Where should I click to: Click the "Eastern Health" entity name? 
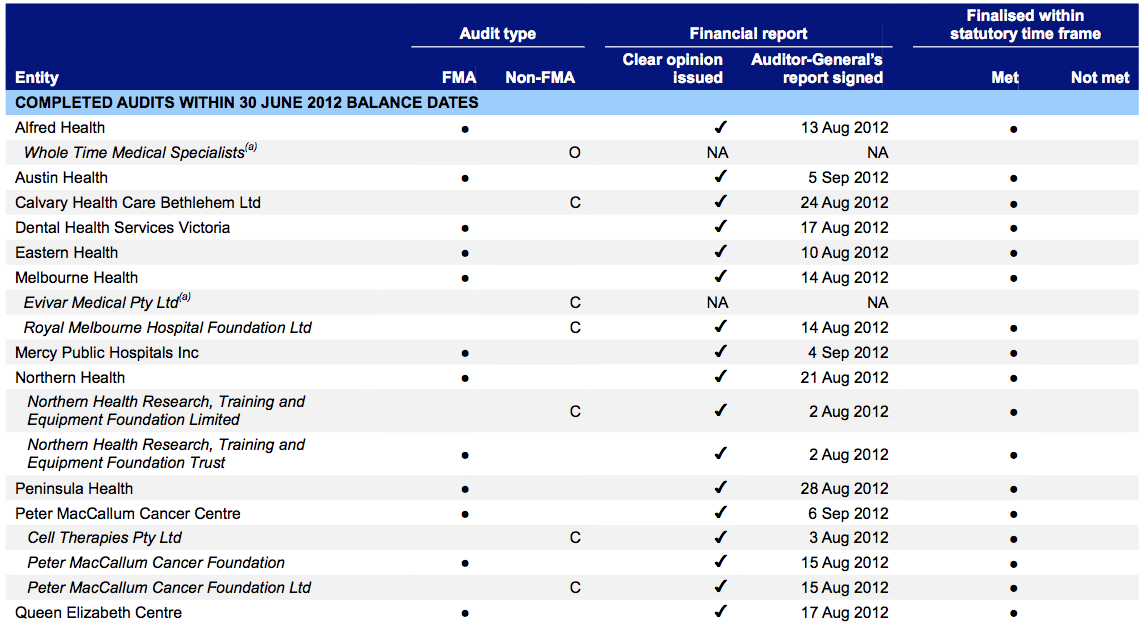(67, 252)
